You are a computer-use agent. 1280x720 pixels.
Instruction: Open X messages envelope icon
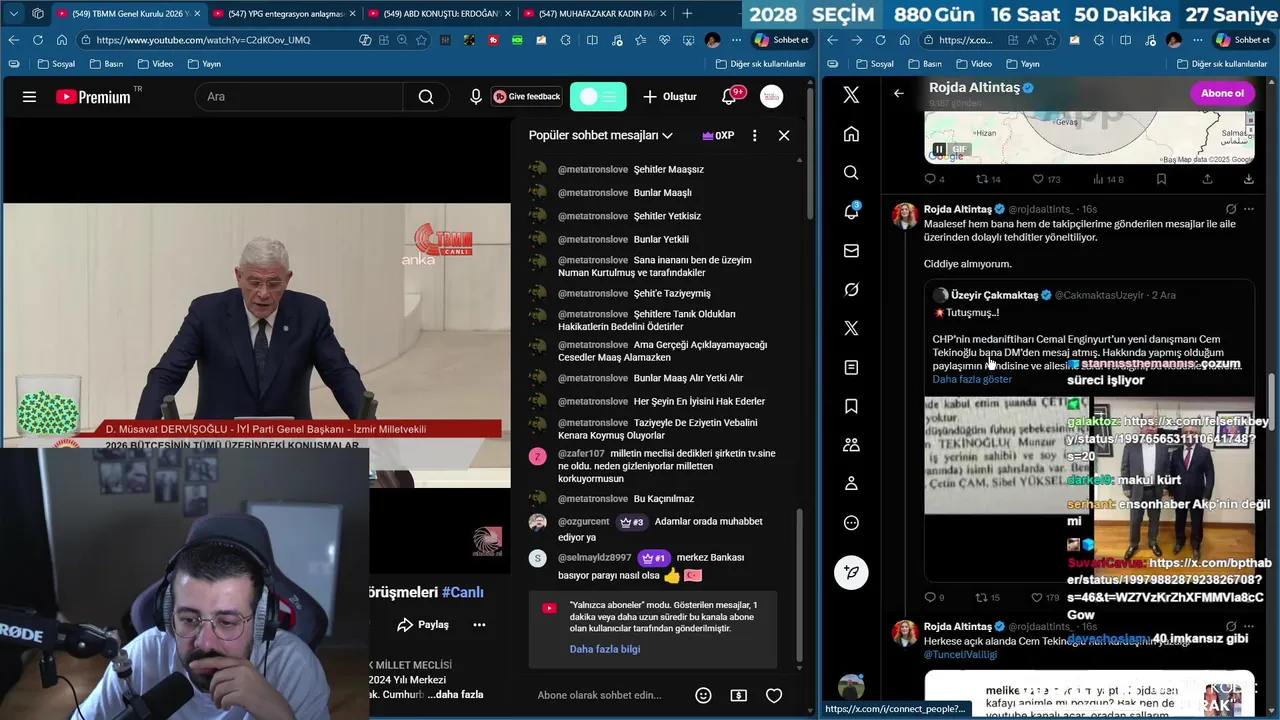851,251
